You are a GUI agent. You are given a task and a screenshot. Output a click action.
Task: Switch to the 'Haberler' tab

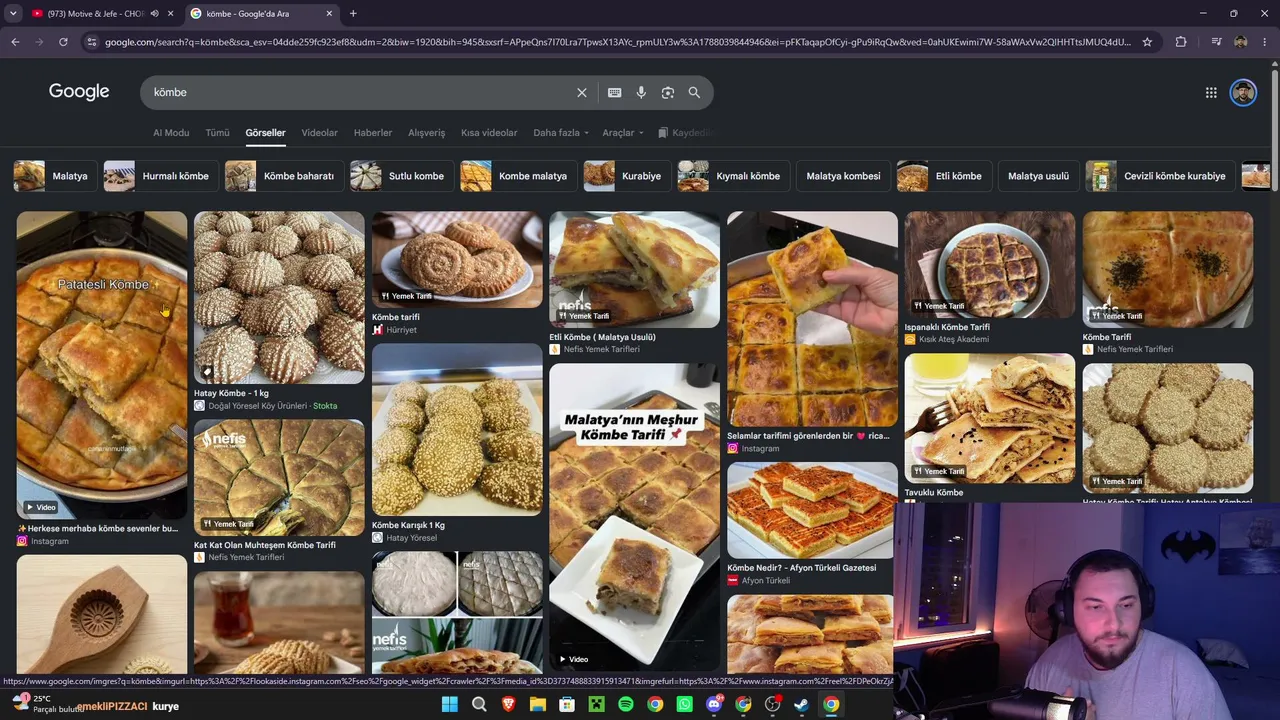coord(373,133)
